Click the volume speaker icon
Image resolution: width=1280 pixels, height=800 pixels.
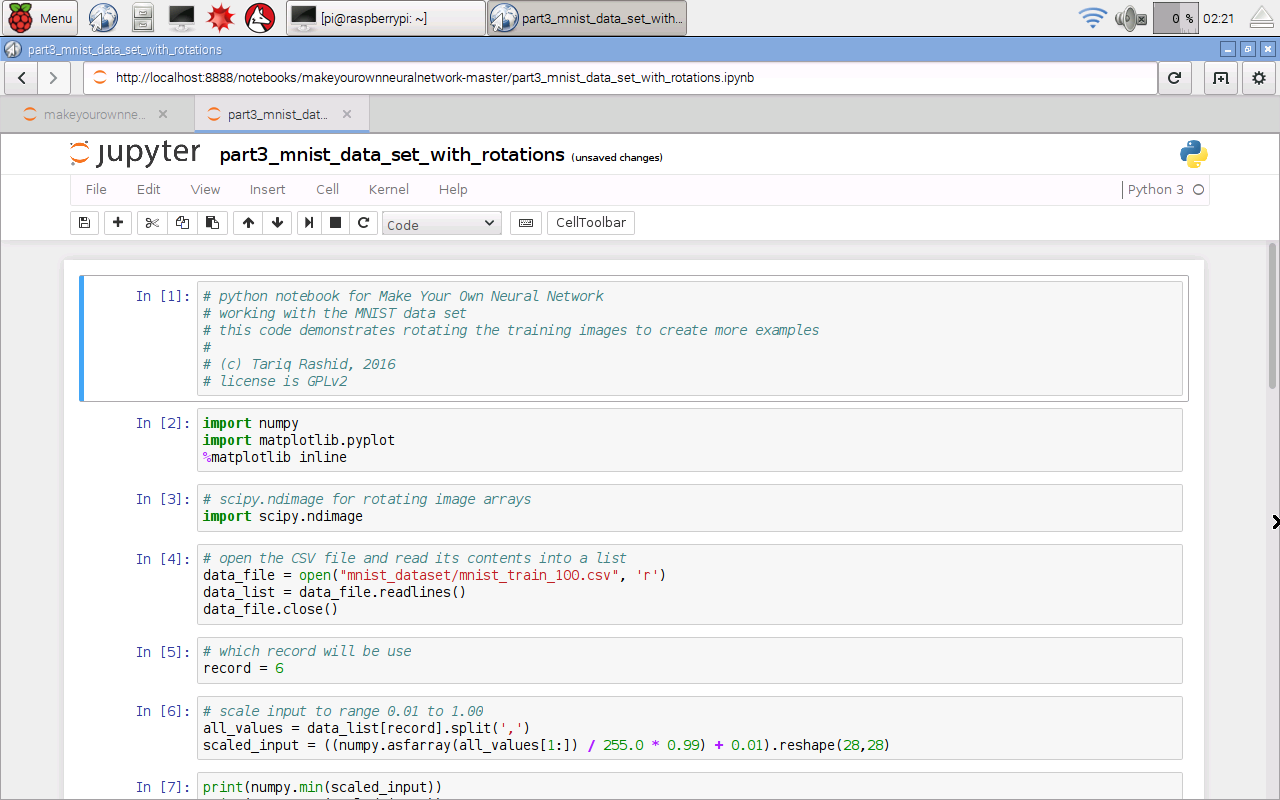coord(1130,18)
